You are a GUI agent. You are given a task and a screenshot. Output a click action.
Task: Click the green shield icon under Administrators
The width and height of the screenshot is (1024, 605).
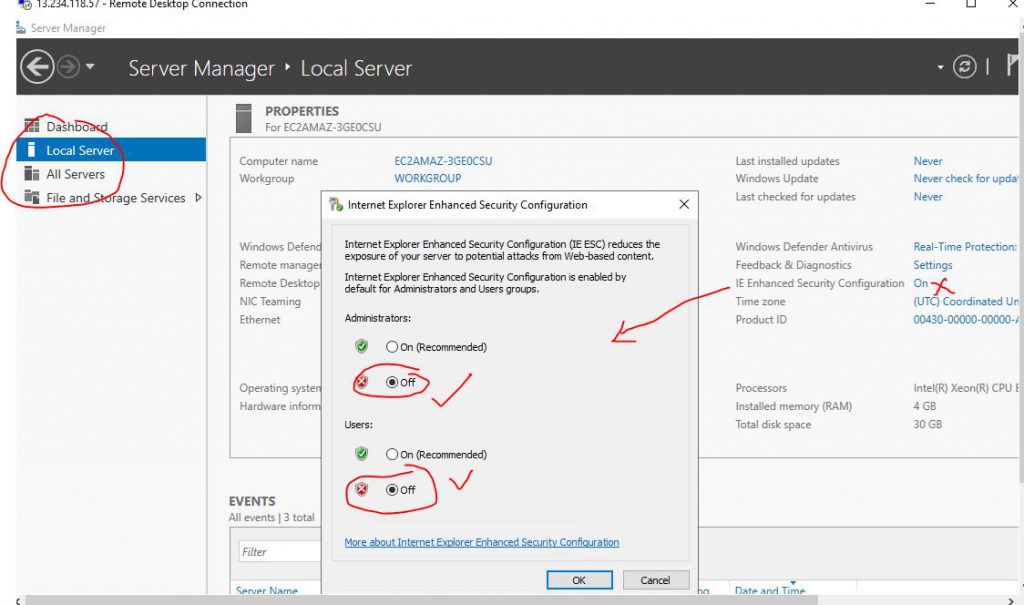(x=362, y=347)
